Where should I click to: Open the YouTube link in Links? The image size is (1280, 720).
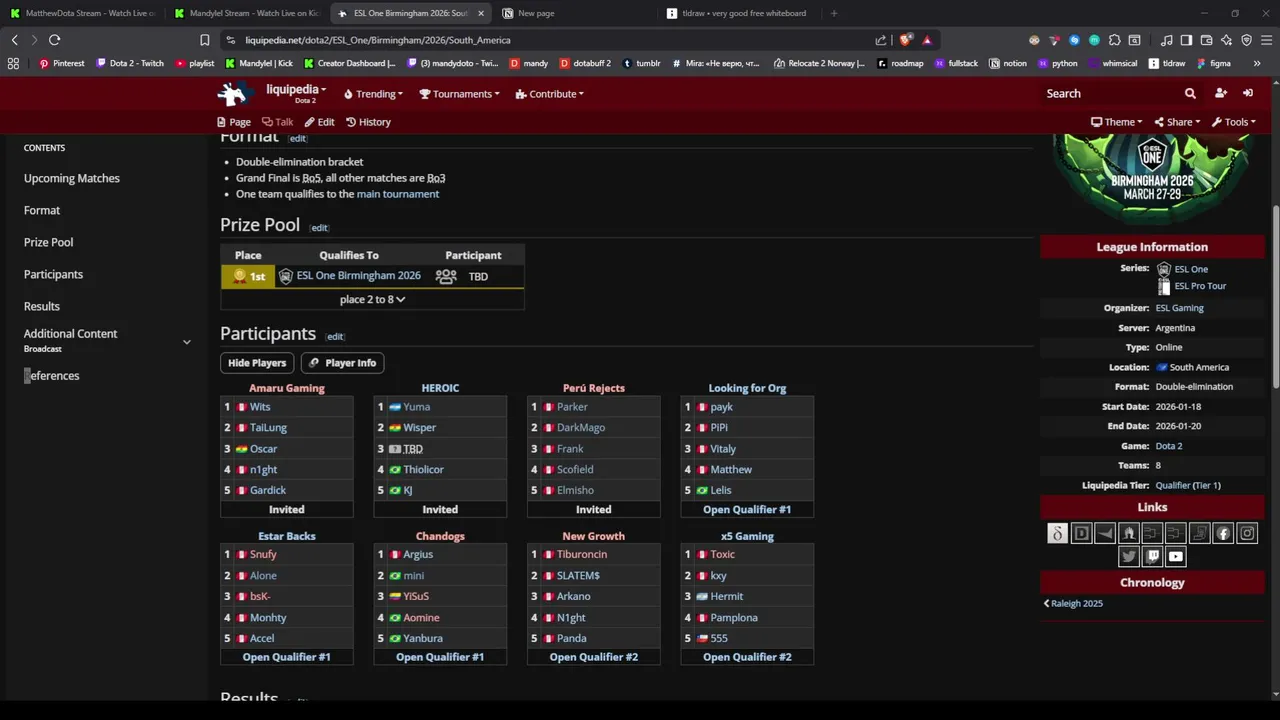tap(1176, 557)
